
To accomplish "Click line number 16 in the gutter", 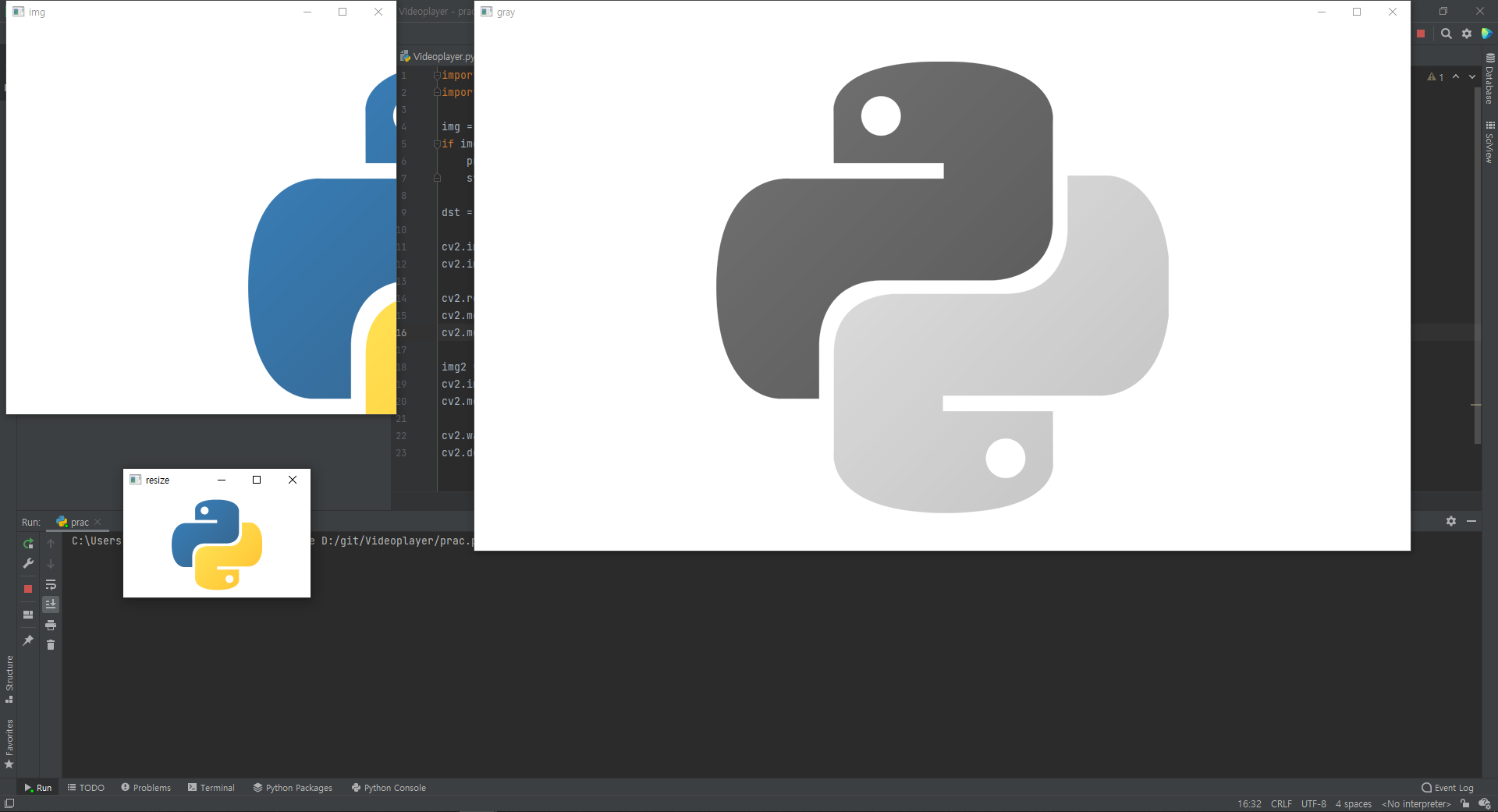I will coord(401,332).
